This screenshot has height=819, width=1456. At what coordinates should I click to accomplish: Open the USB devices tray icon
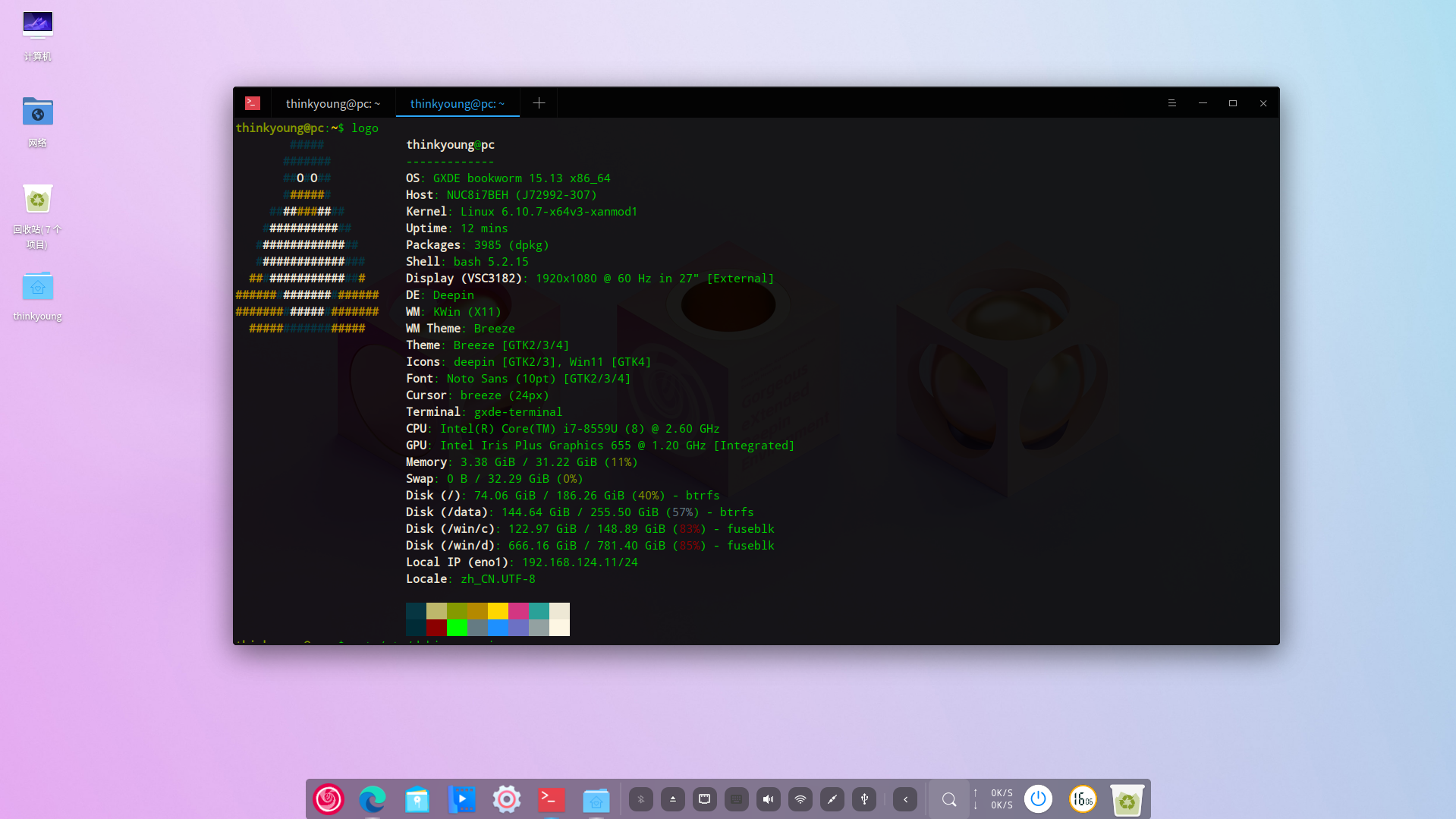coord(864,799)
